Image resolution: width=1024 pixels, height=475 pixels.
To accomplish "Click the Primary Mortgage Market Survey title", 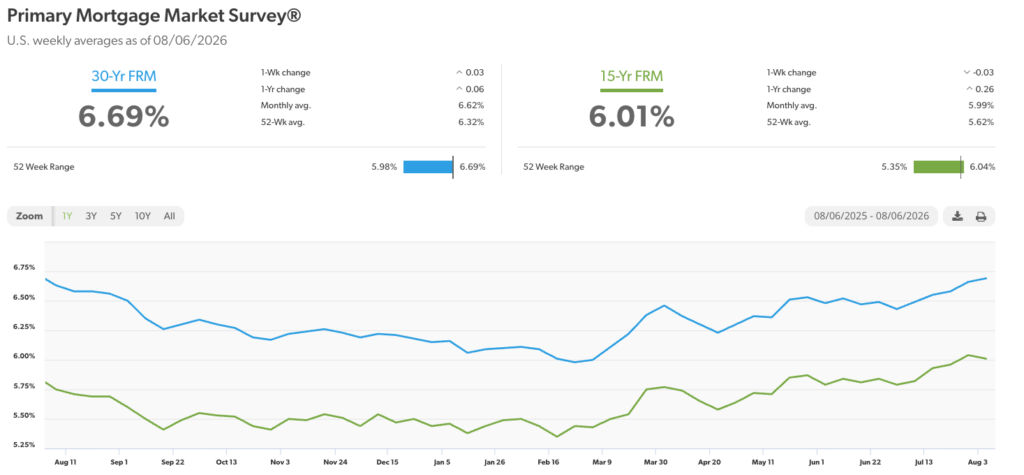I will [x=154, y=16].
